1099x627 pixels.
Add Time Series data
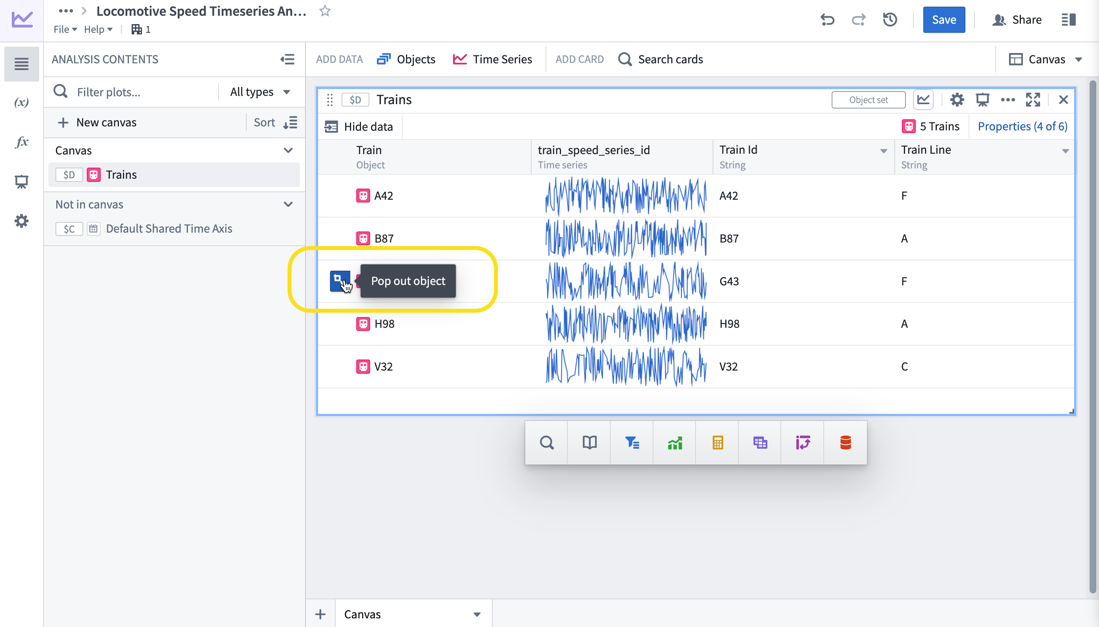coord(492,60)
